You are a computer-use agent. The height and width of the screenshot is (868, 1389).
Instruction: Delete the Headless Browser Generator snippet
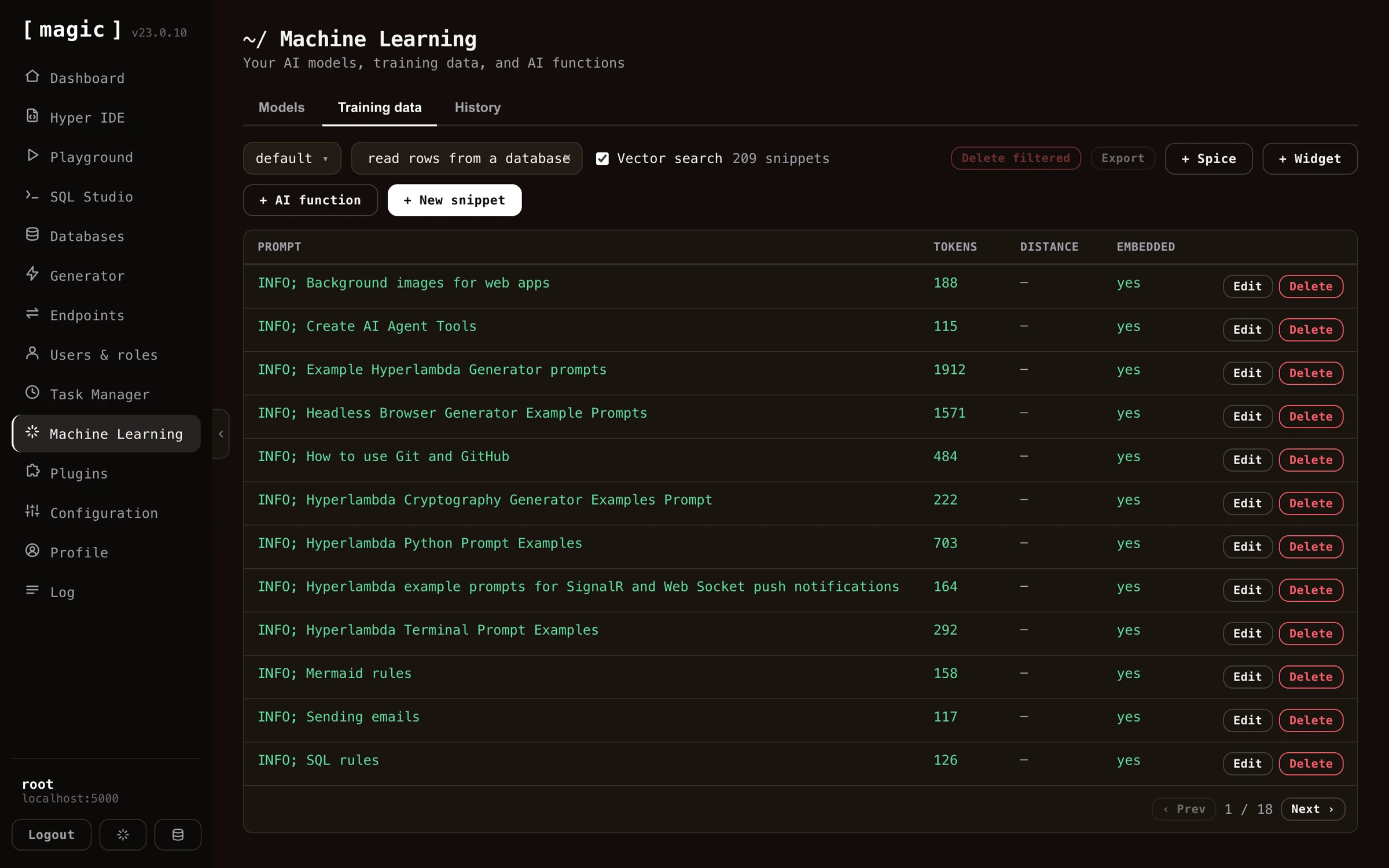pyautogui.click(x=1311, y=417)
